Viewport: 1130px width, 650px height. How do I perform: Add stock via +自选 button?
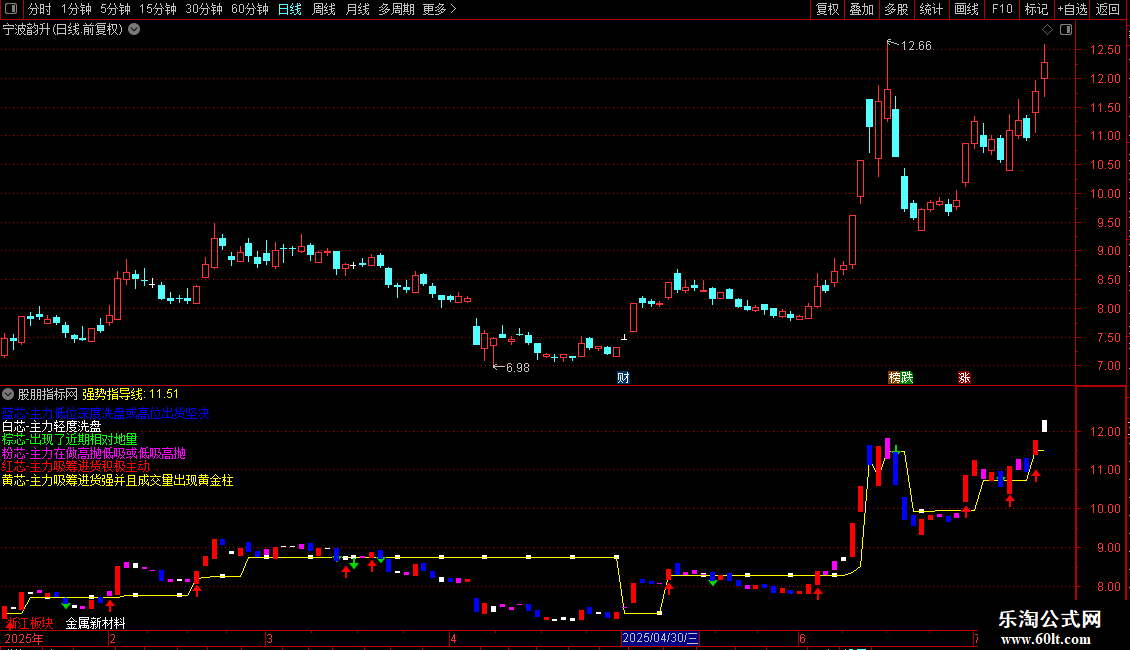[x=1072, y=9]
